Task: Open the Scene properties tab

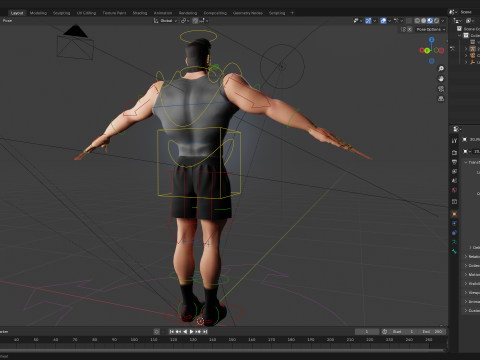Action: tap(454, 181)
